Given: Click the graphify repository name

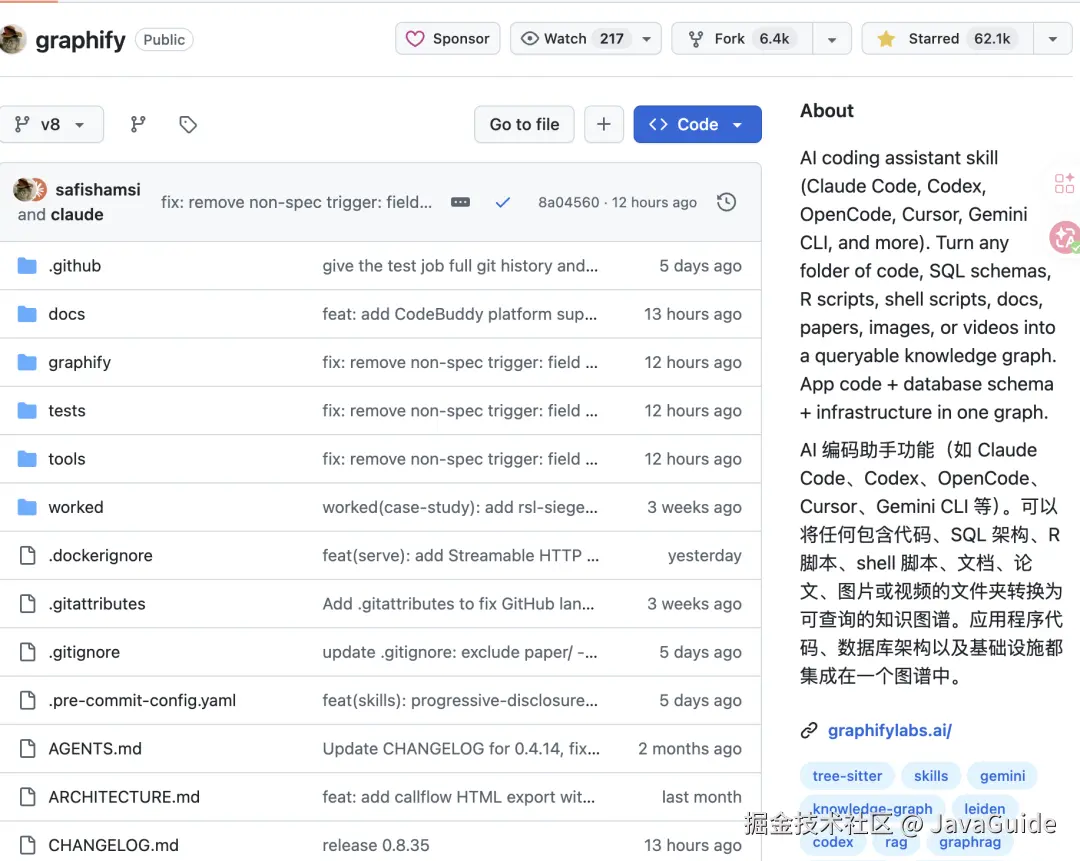Looking at the screenshot, I should (80, 40).
